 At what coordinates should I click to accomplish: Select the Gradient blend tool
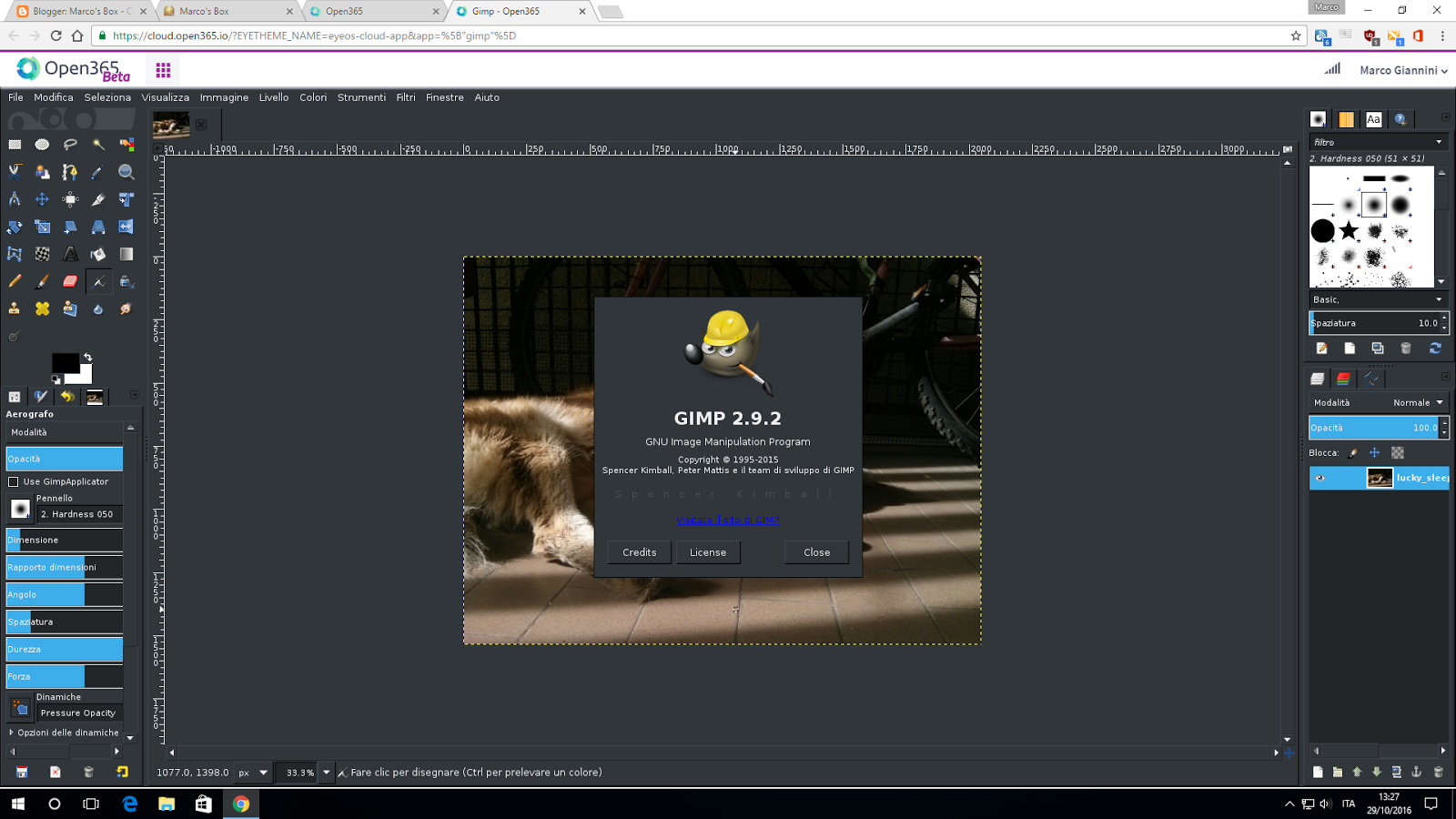tap(126, 254)
